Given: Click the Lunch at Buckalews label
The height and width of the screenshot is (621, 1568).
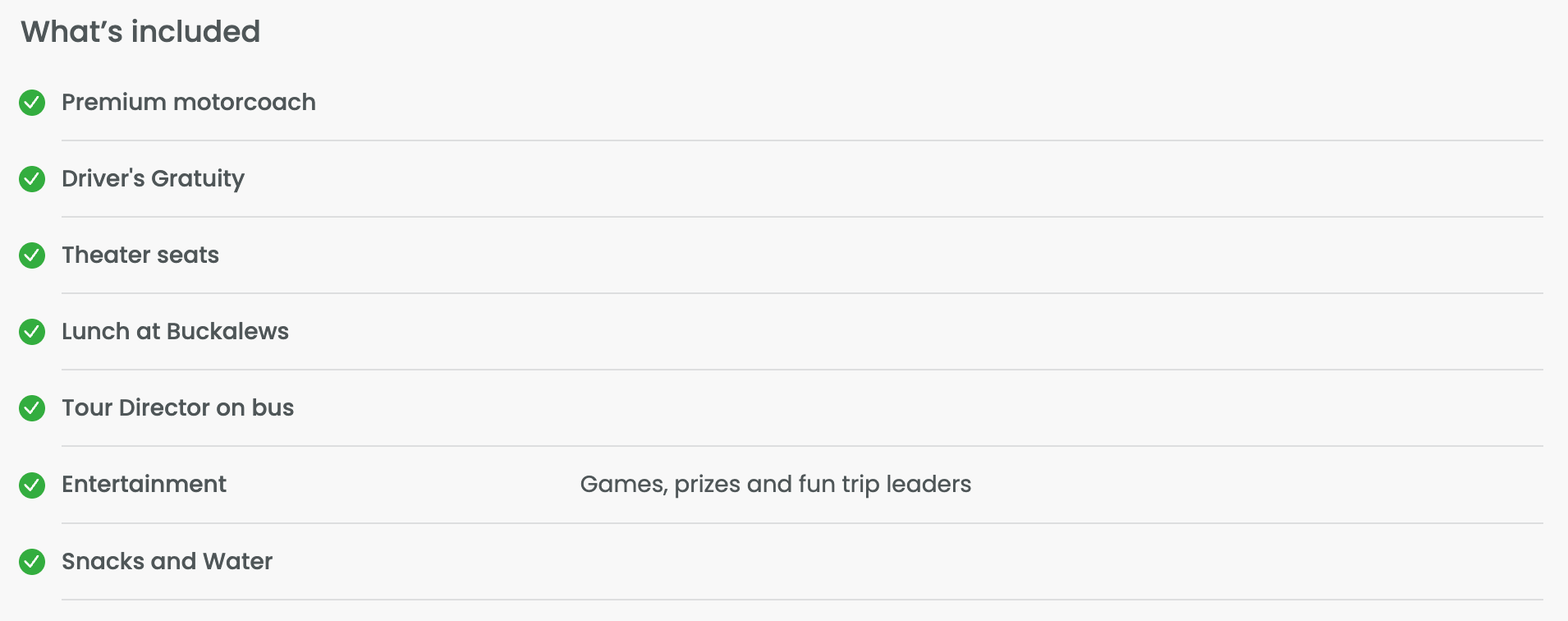Looking at the screenshot, I should pyautogui.click(x=175, y=331).
